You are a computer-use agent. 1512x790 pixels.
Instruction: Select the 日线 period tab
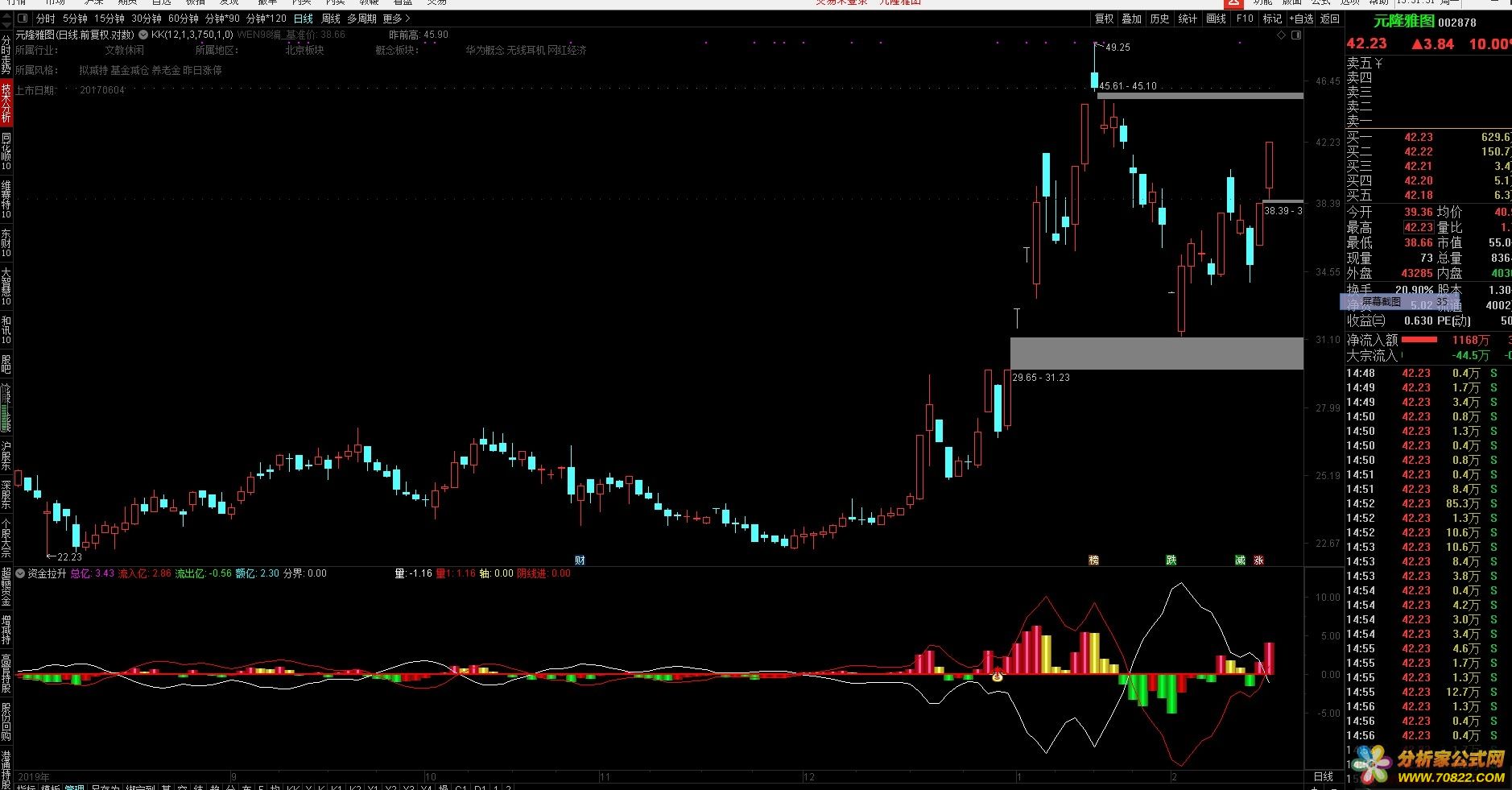tap(304, 18)
